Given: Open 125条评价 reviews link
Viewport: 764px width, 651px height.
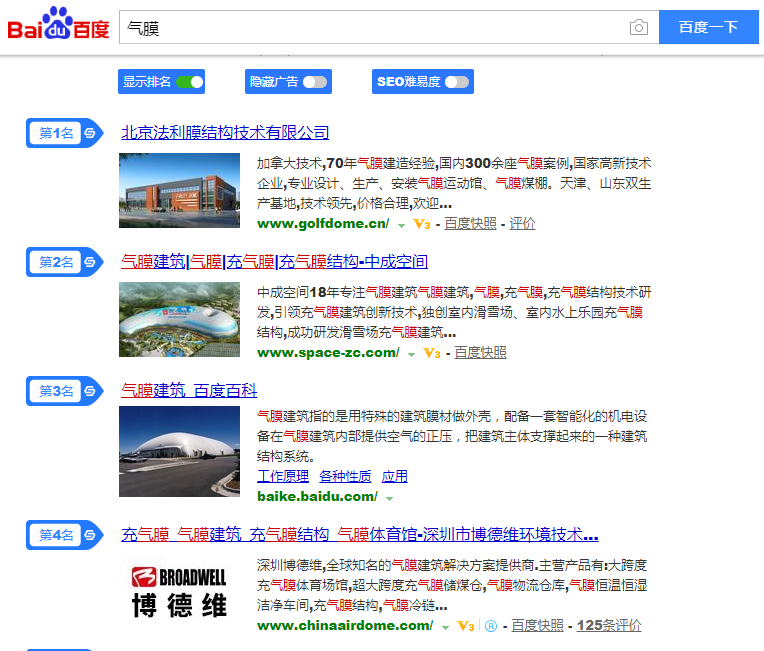Looking at the screenshot, I should [x=609, y=625].
